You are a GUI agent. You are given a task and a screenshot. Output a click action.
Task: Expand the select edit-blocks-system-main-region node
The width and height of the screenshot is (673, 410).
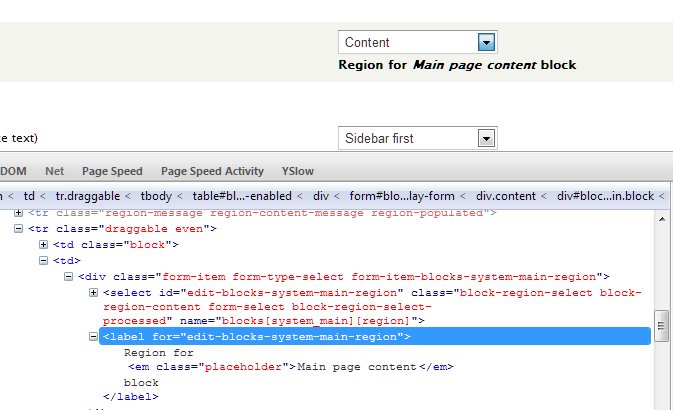tap(93, 293)
